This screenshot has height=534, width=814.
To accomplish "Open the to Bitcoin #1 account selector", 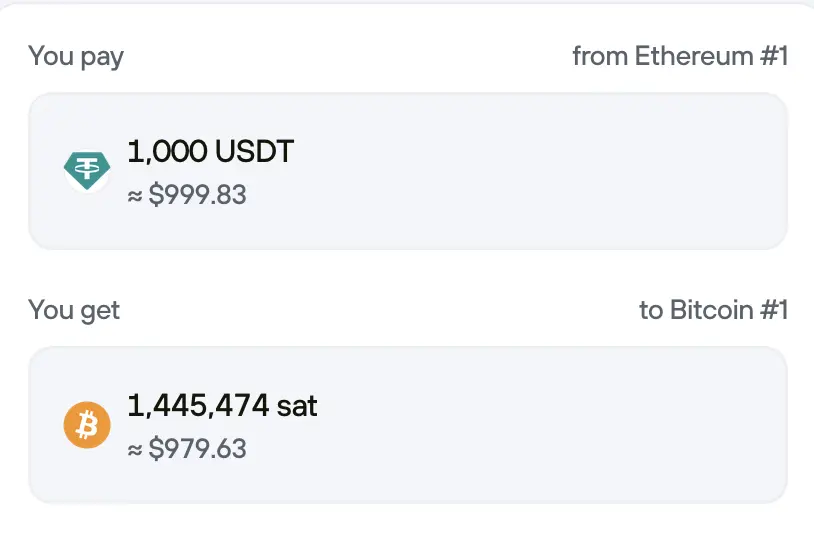I will point(713,310).
